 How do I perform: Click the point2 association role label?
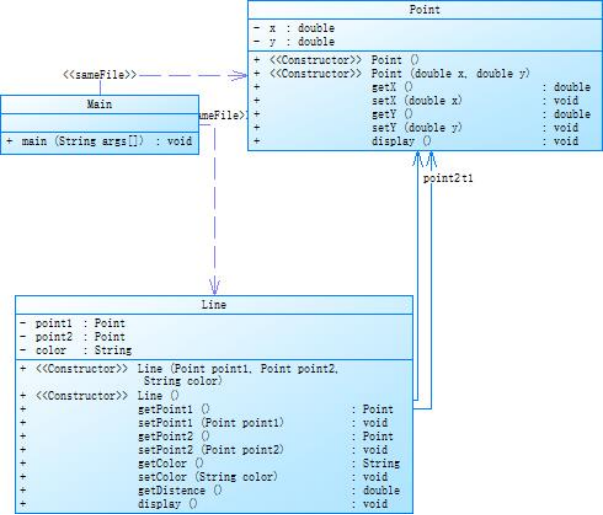pos(441,178)
